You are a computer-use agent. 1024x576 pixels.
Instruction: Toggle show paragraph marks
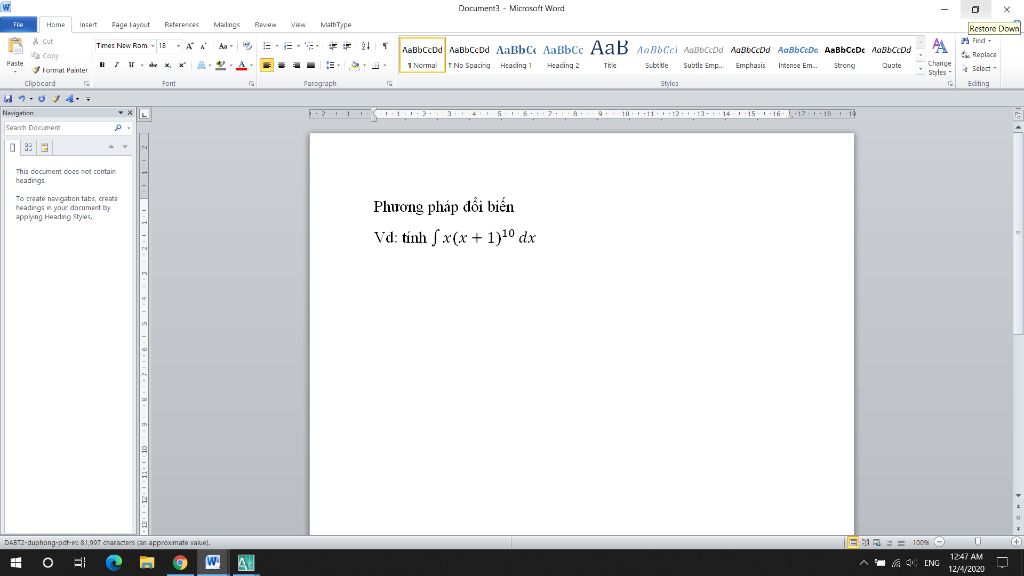385,46
